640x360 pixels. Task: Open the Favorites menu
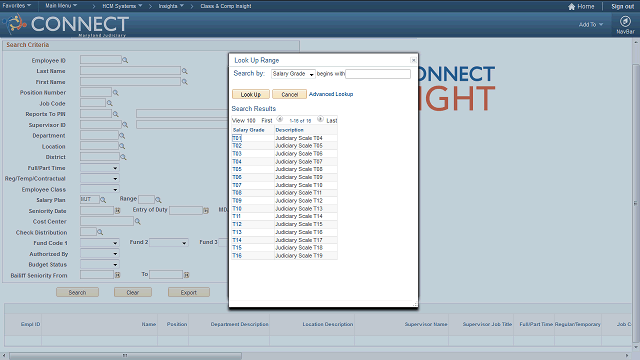16,6
